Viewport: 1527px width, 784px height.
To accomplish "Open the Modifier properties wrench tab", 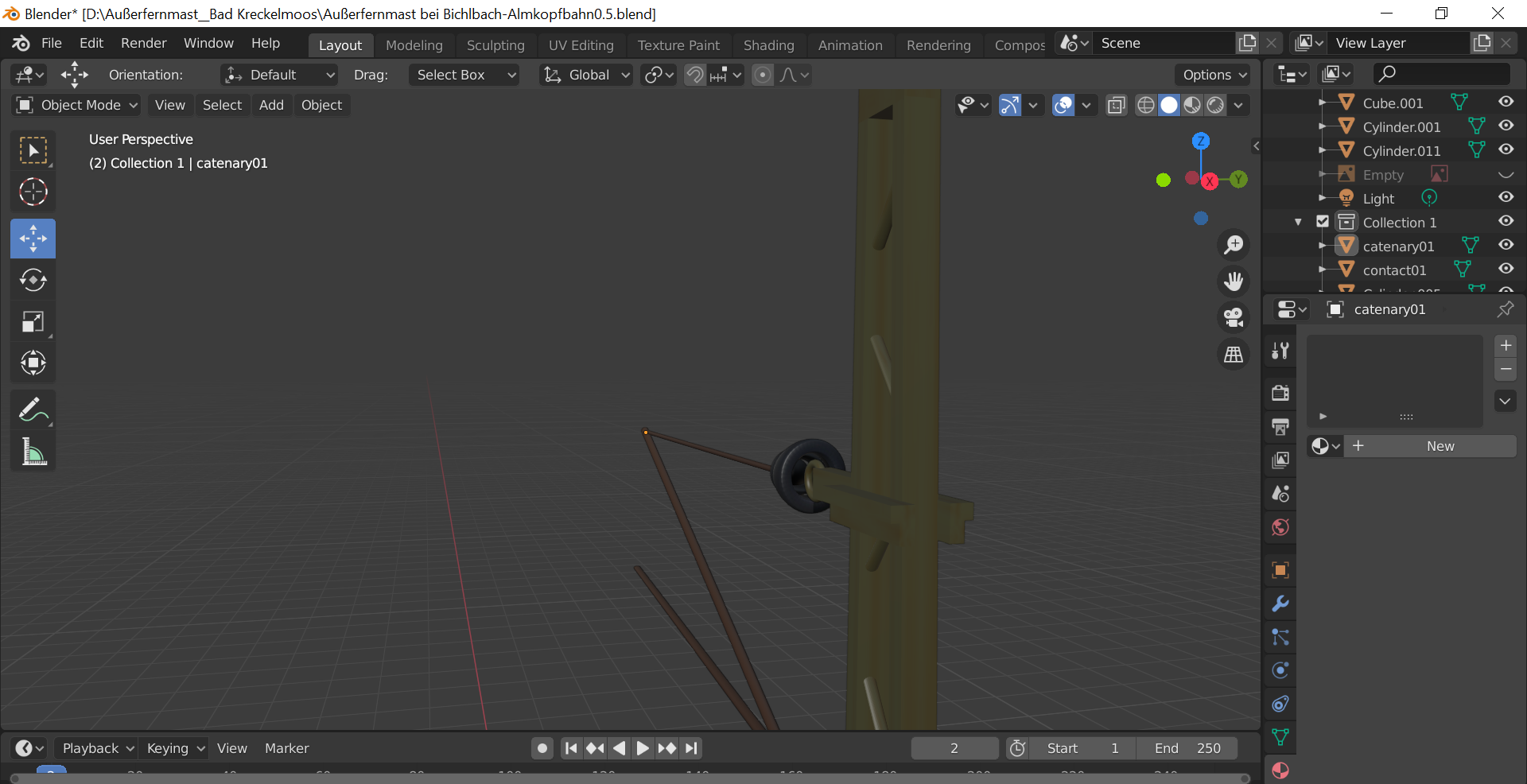I will tap(1280, 604).
